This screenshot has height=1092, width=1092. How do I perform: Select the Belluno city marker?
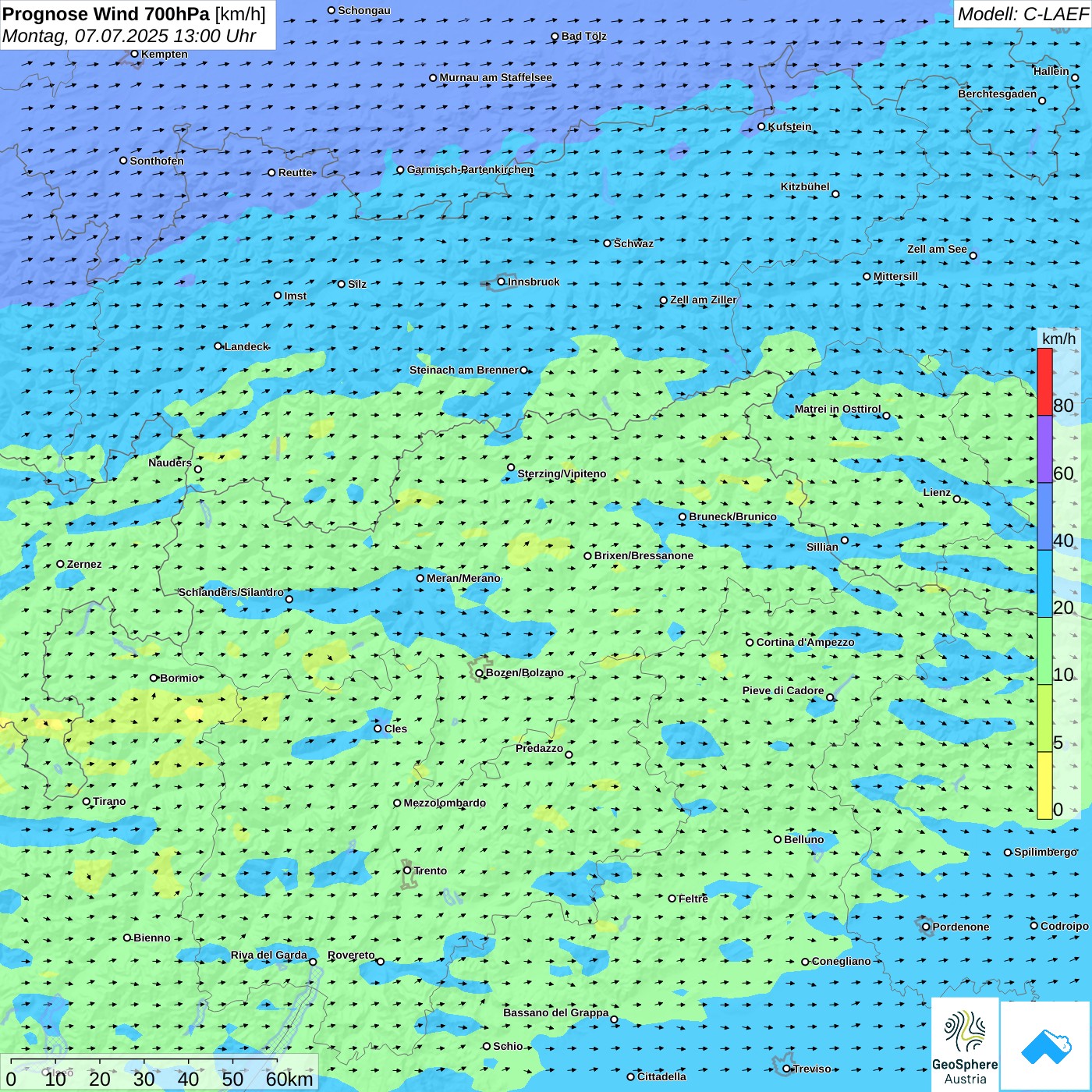tap(778, 839)
